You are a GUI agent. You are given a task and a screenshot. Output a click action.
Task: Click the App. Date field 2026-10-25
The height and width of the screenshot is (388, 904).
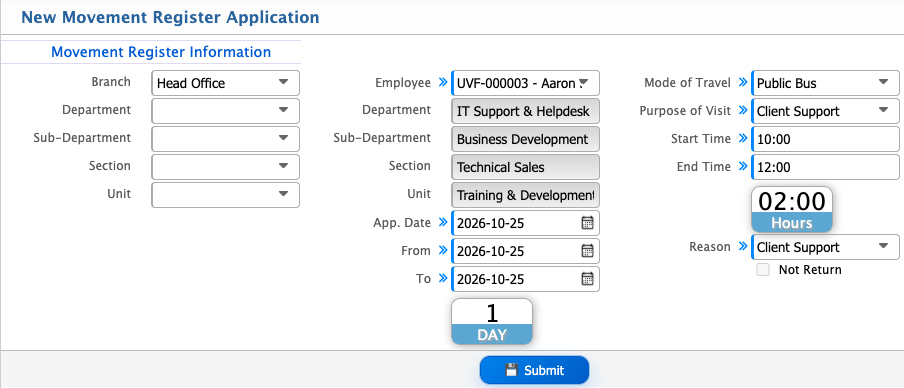click(x=525, y=223)
